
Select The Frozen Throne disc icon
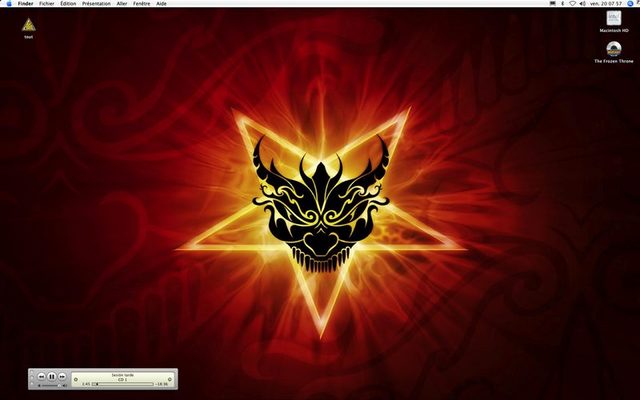(613, 49)
